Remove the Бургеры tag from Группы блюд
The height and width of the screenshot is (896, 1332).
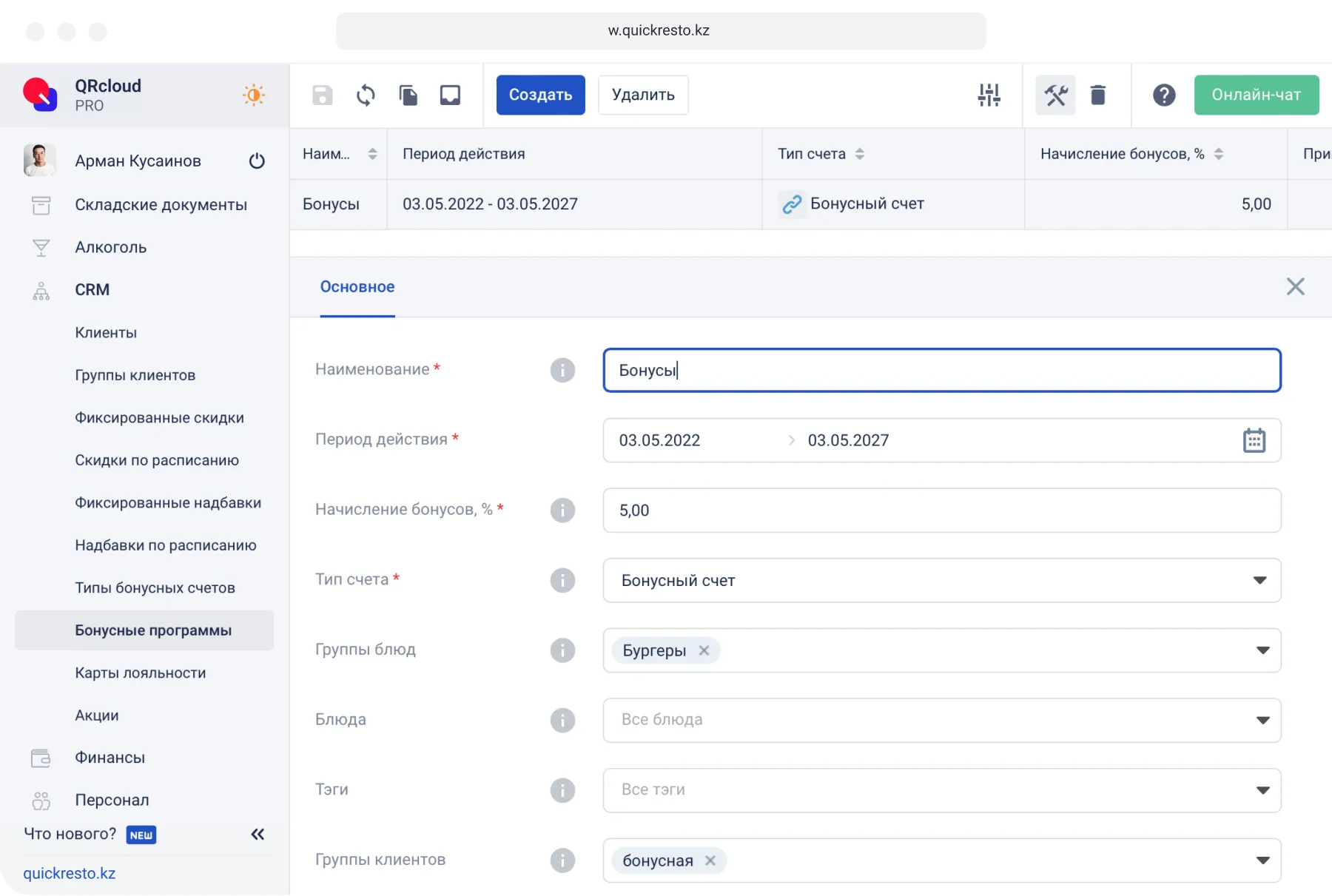(x=704, y=650)
